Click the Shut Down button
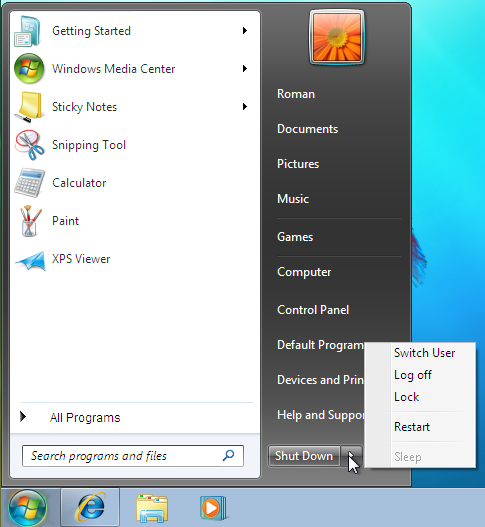Screen dimensions: 485x527 [x=304, y=456]
